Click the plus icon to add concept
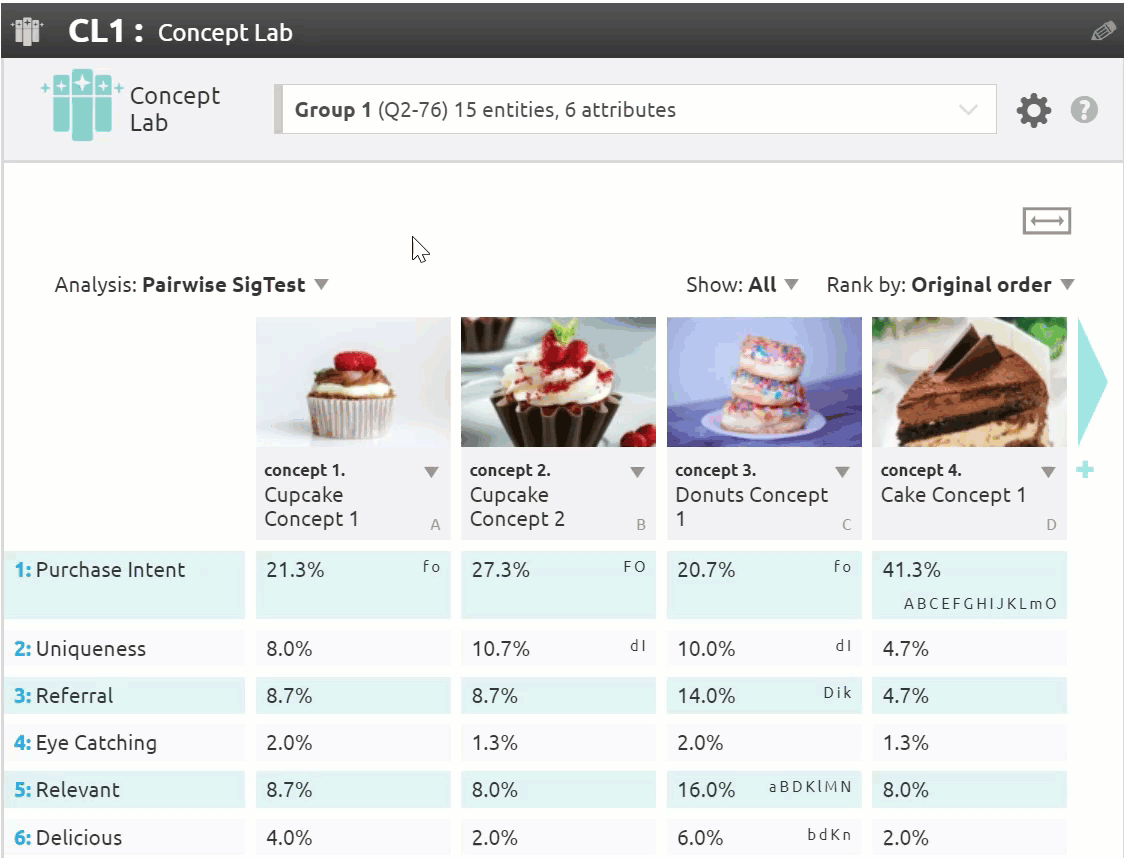 pyautogui.click(x=1085, y=470)
